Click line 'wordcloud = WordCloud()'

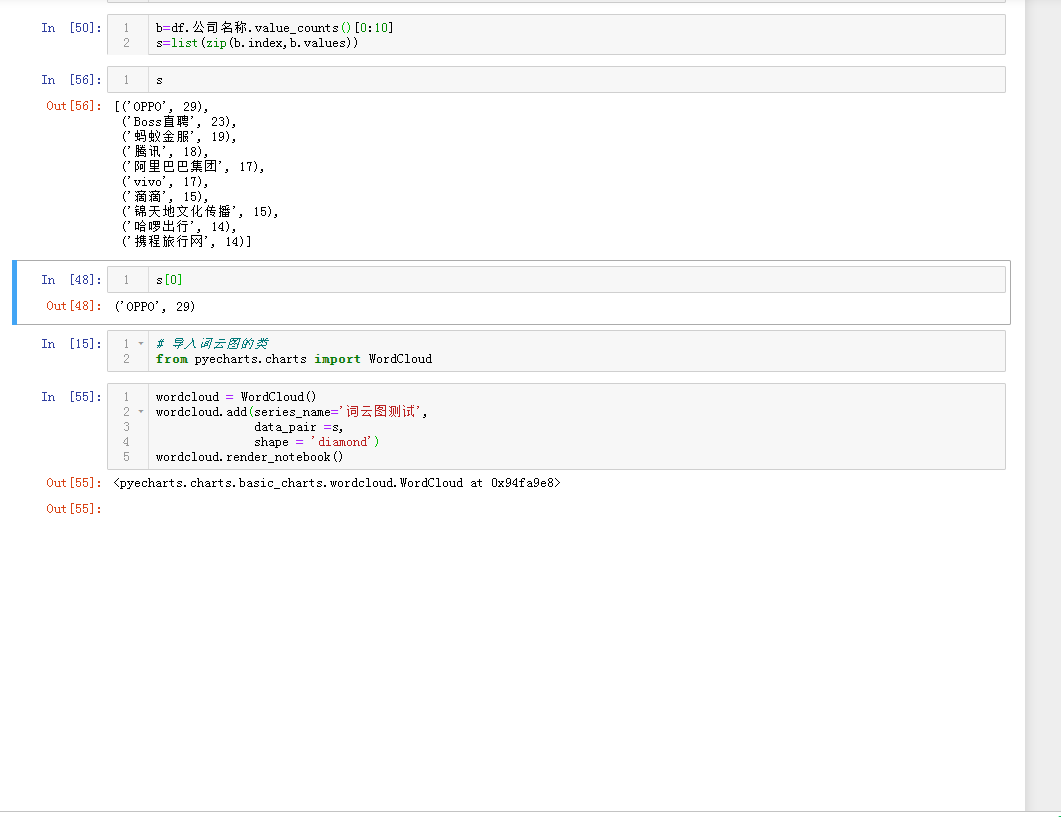click(x=236, y=397)
